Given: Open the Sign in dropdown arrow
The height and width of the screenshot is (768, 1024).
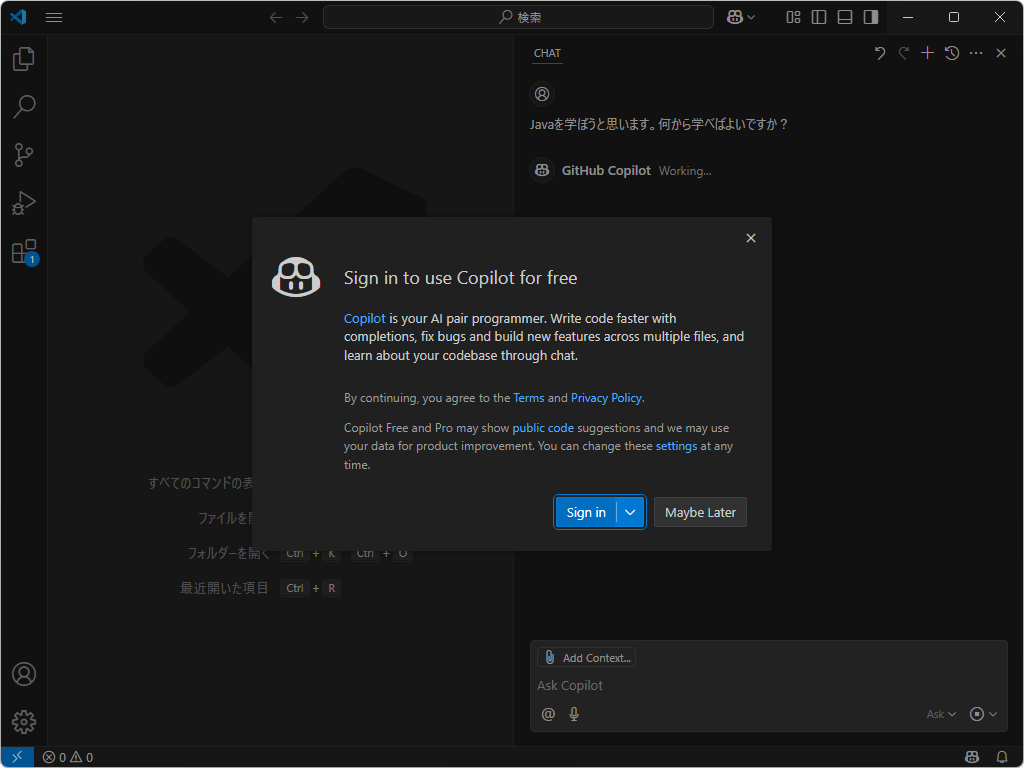Looking at the screenshot, I should click(629, 512).
